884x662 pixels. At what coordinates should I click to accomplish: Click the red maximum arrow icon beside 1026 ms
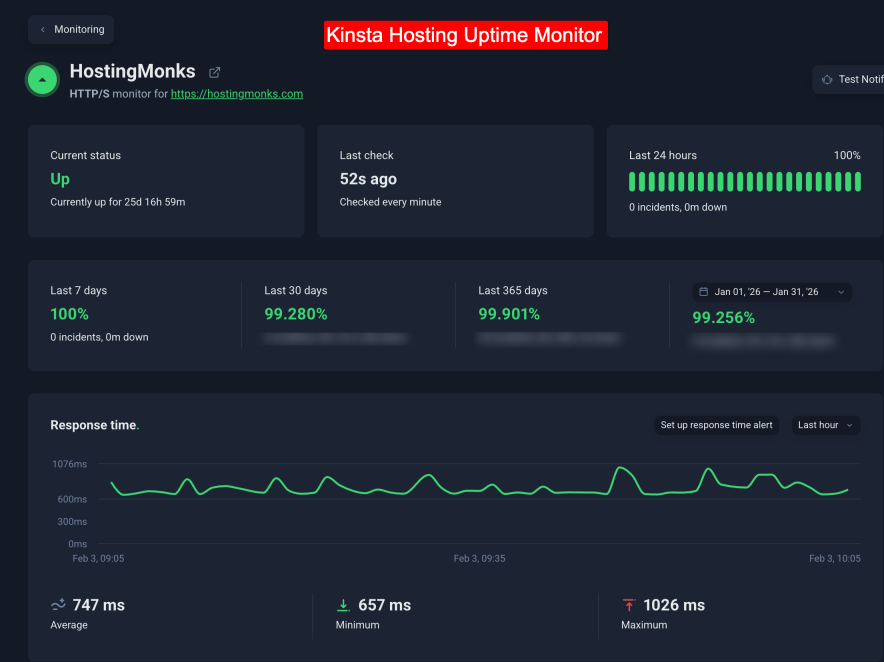pos(628,604)
